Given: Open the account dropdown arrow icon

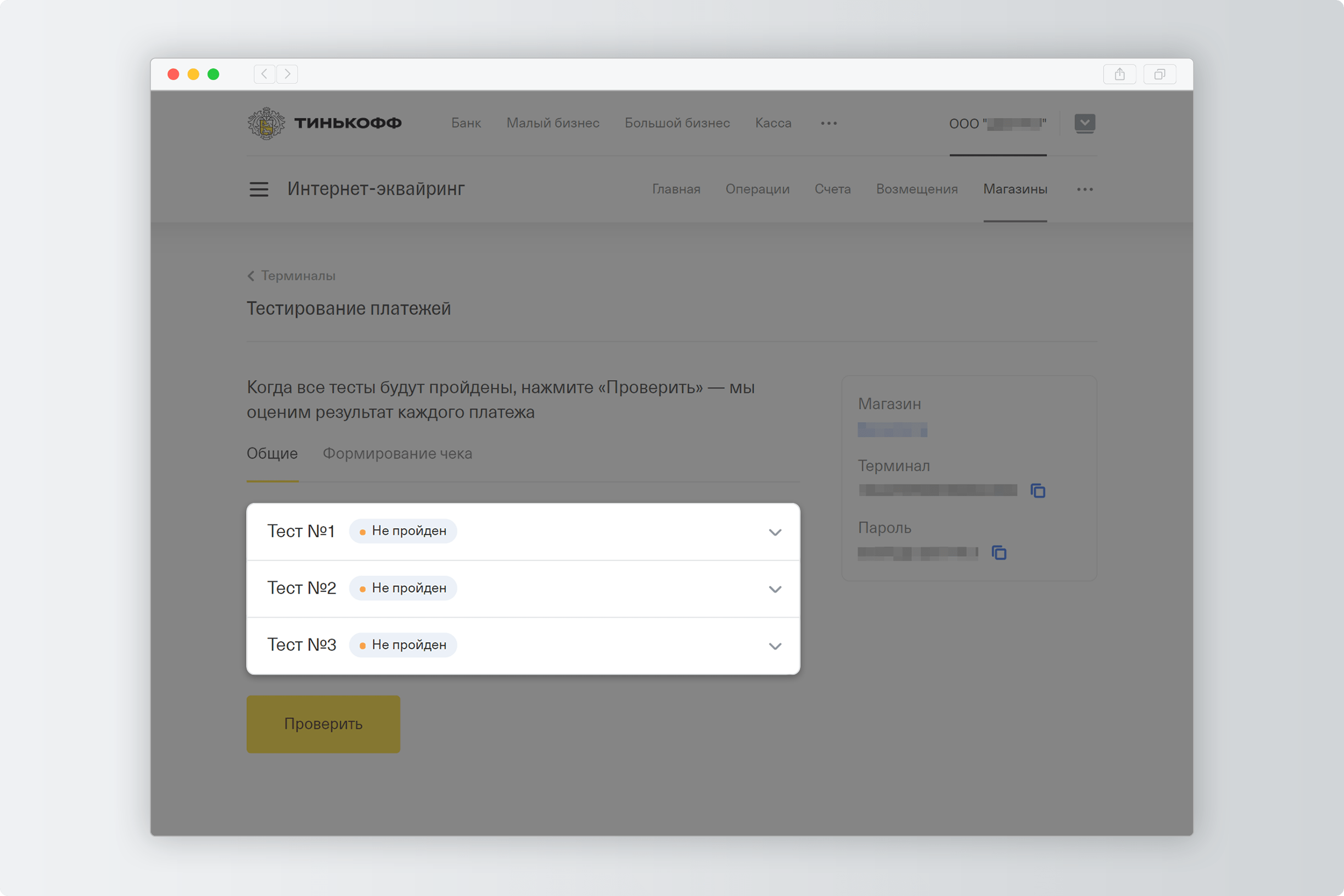Looking at the screenshot, I should pos(1084,123).
